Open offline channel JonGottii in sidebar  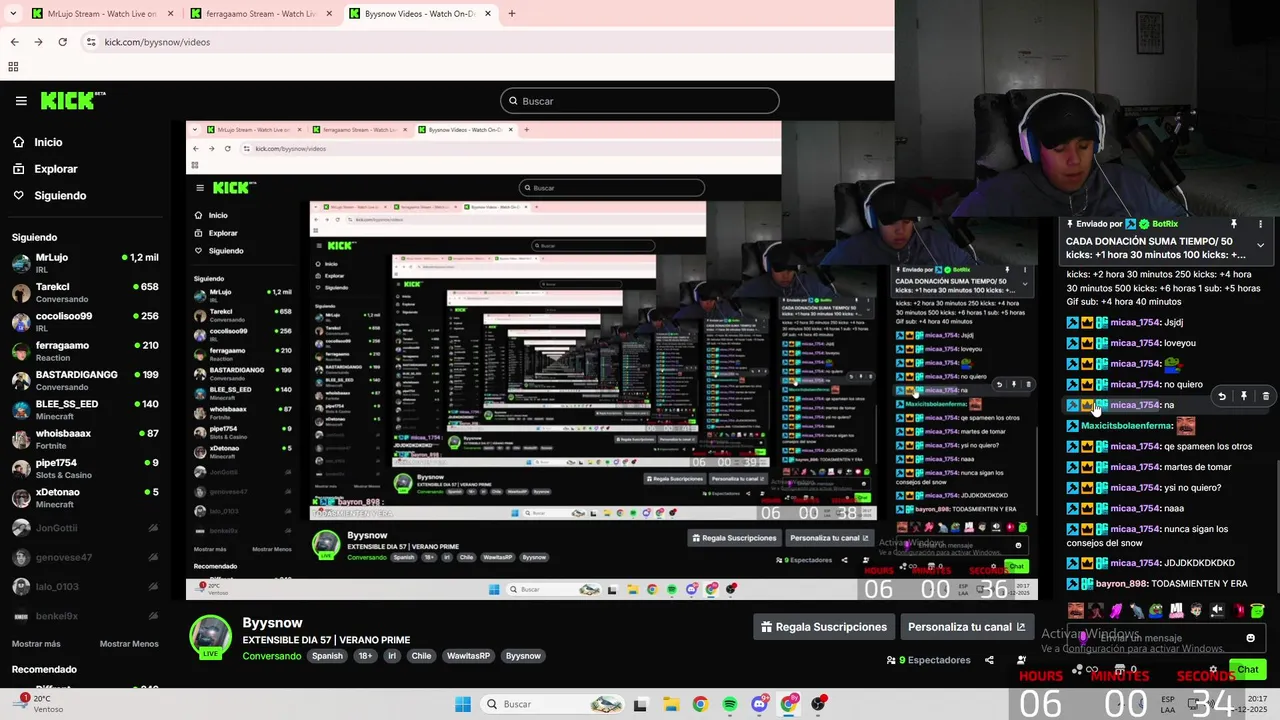pos(85,528)
